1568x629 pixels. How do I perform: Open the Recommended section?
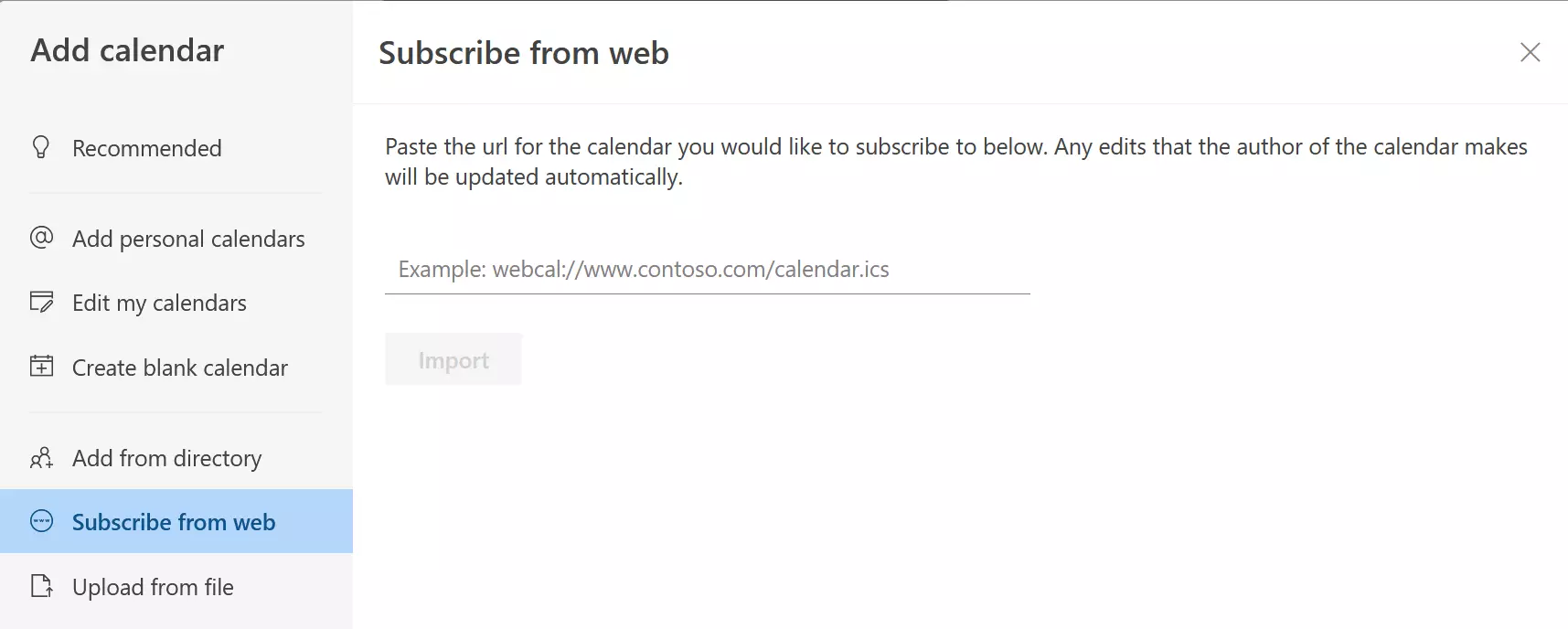[147, 147]
